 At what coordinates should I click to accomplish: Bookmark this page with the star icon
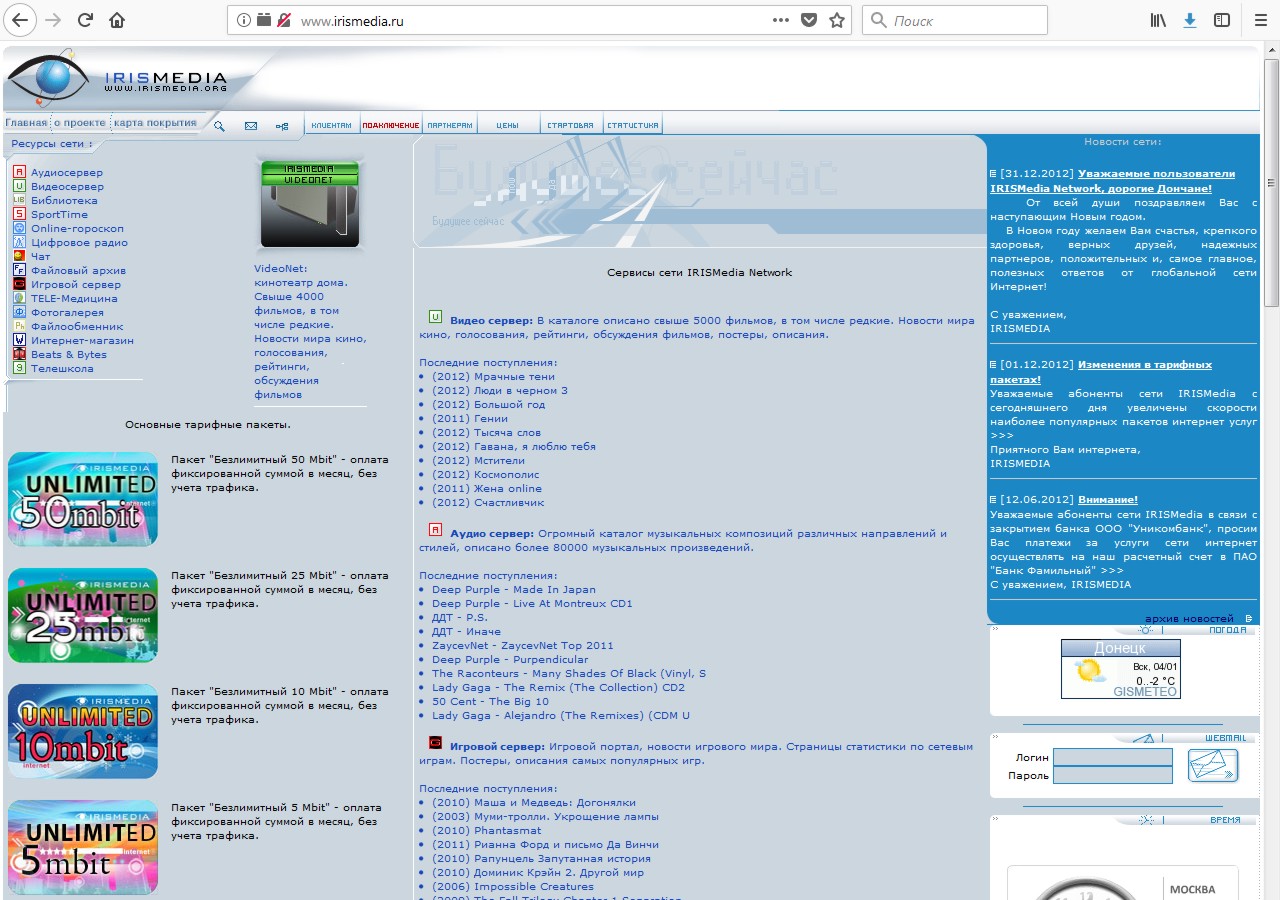pos(837,20)
